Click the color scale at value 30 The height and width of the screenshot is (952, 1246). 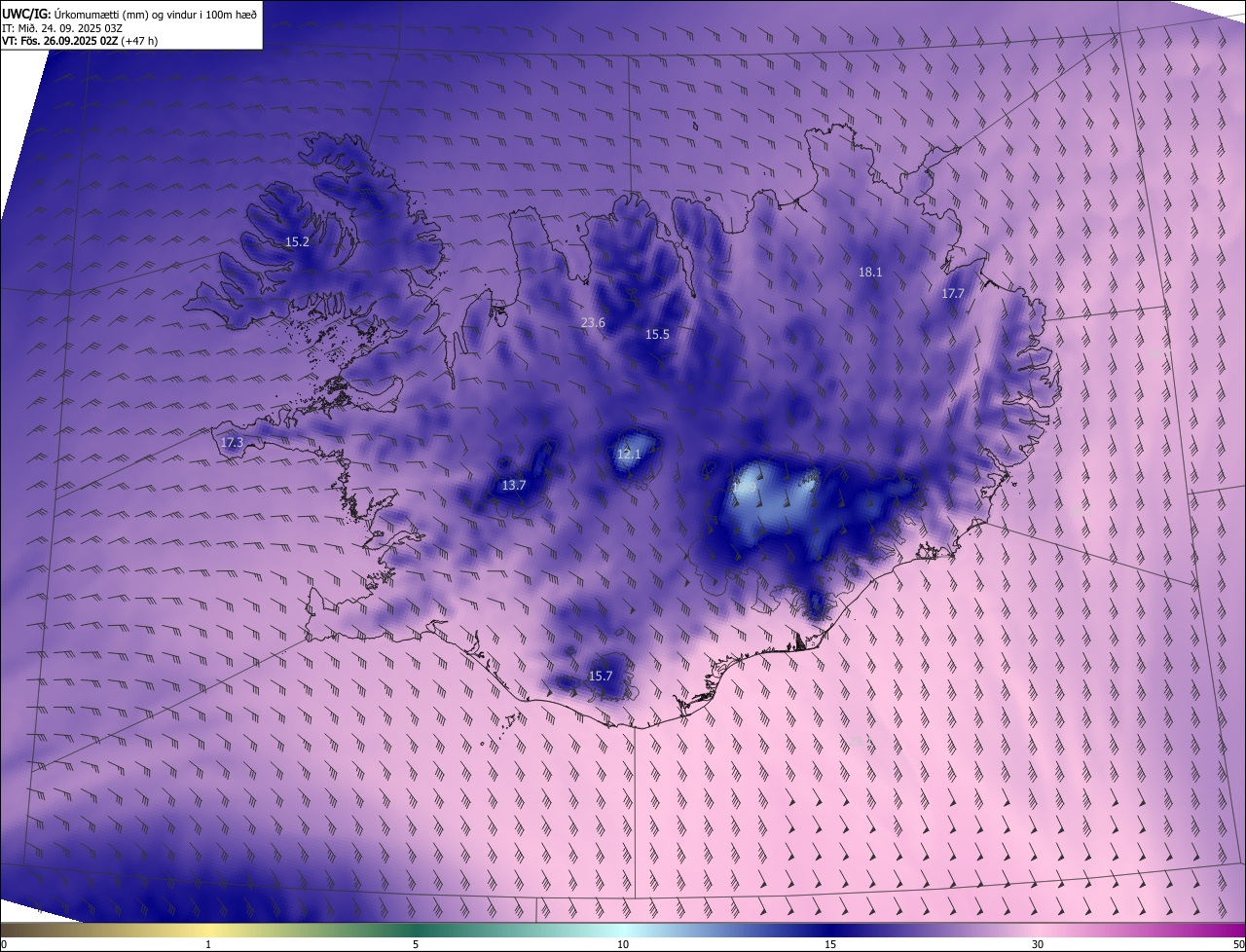pyautogui.click(x=1038, y=944)
